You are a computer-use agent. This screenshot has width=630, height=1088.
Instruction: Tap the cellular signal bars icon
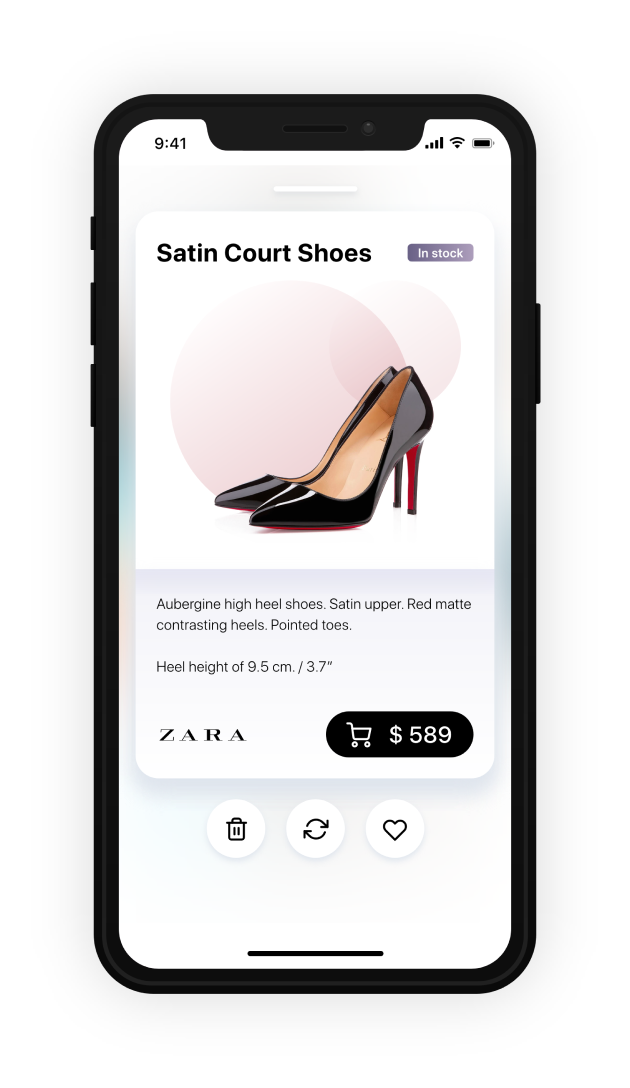434,143
